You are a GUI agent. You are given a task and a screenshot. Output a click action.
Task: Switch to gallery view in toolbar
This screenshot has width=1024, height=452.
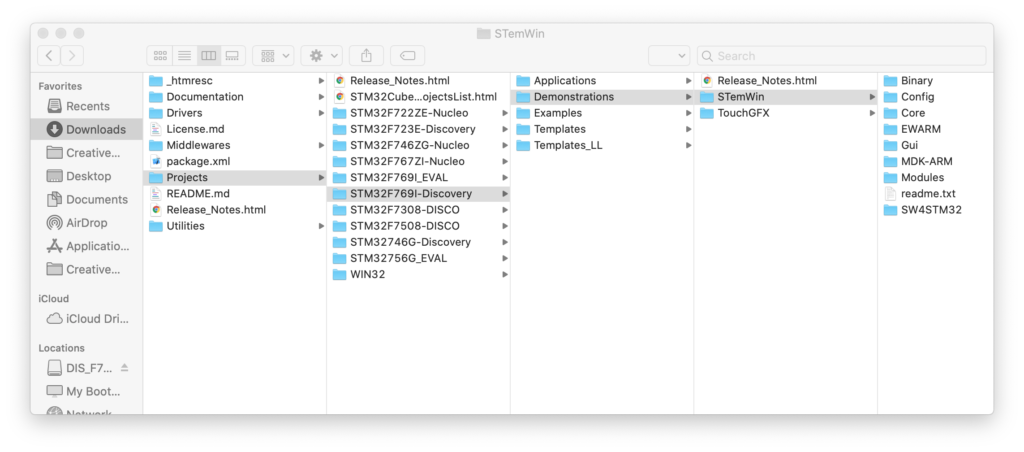coord(232,56)
